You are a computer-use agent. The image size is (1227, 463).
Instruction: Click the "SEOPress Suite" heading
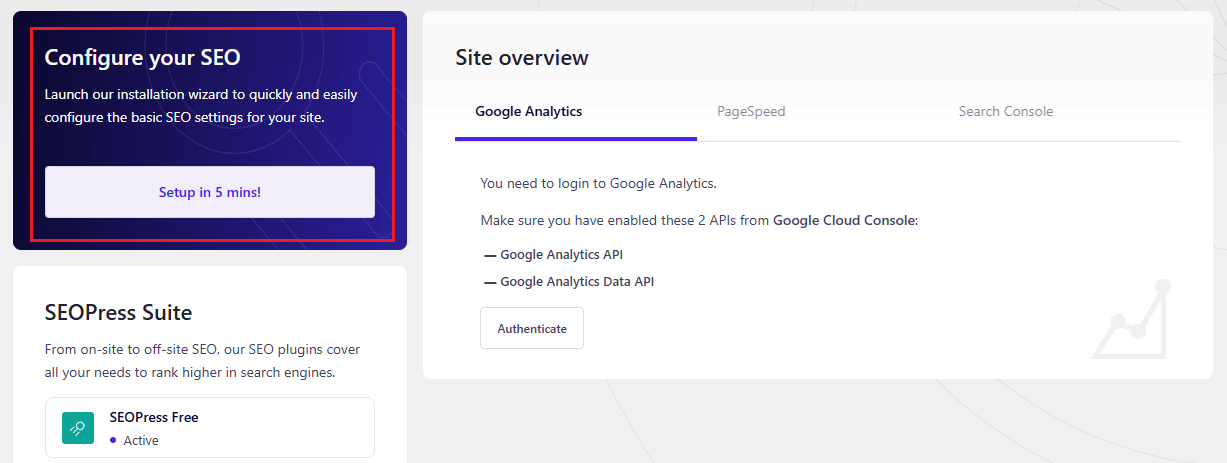pyautogui.click(x=118, y=312)
